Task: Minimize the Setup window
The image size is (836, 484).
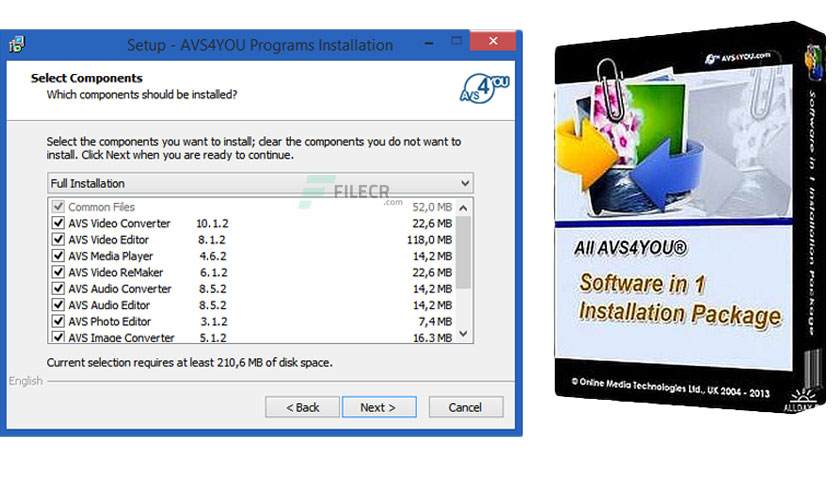Action: pos(429,43)
